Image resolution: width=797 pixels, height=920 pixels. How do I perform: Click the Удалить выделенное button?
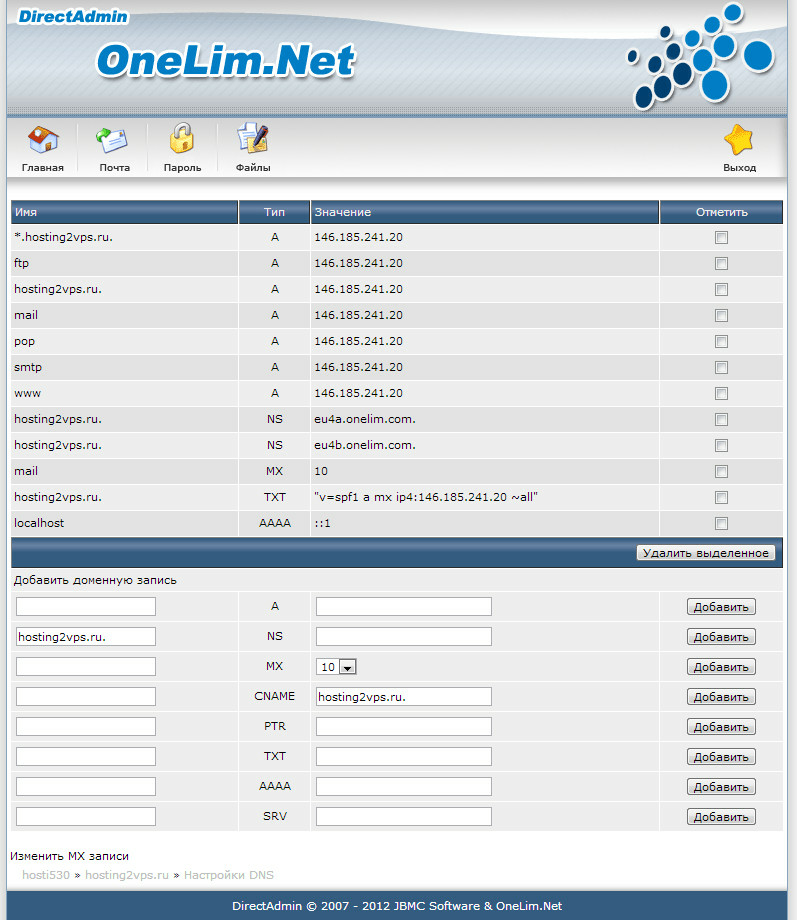click(x=705, y=553)
